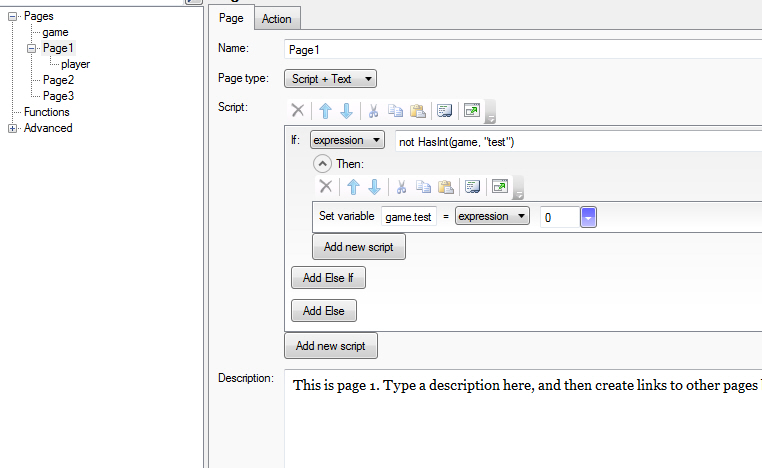Collapse the Then block with the chevron

(x=323, y=164)
